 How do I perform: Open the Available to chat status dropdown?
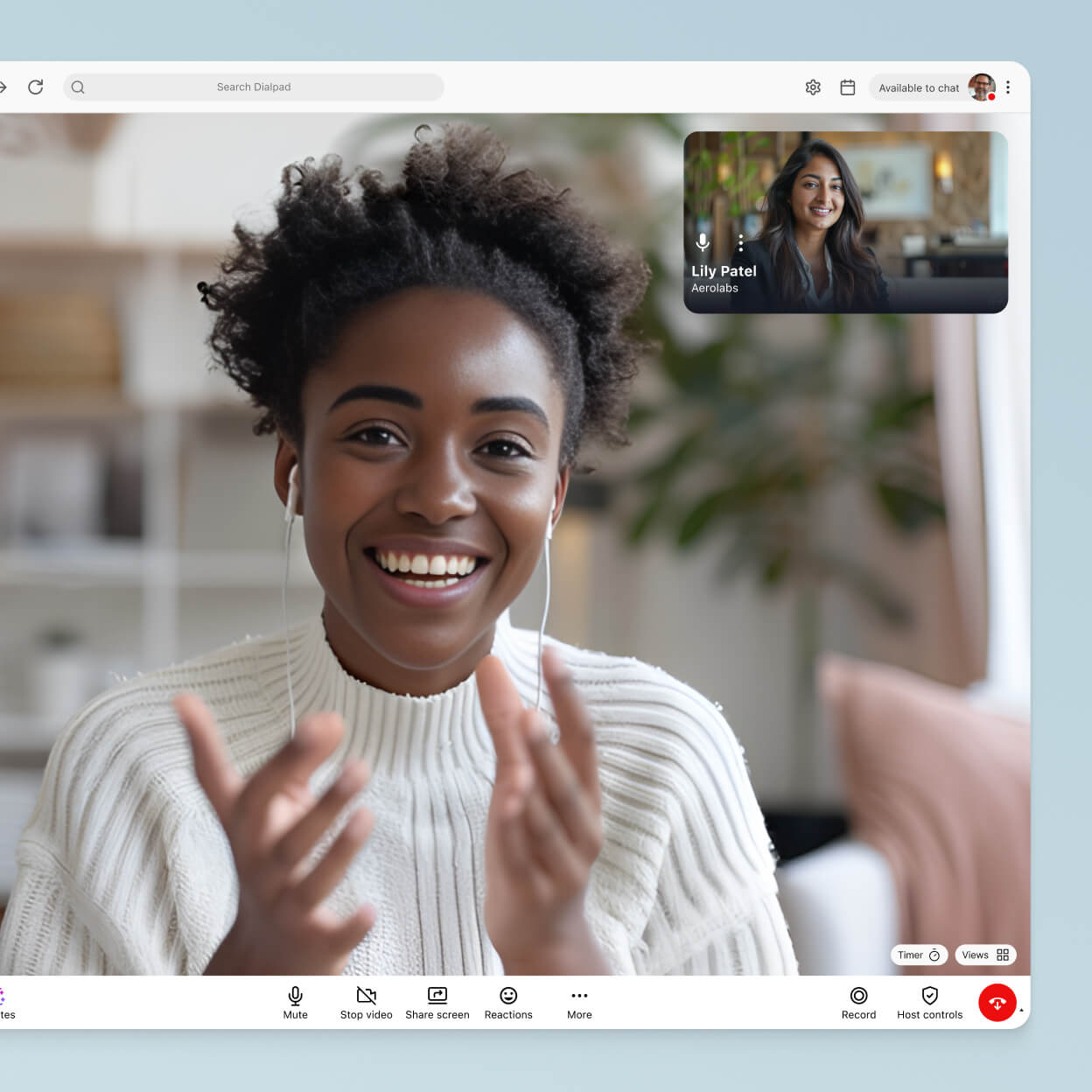pyautogui.click(x=919, y=87)
